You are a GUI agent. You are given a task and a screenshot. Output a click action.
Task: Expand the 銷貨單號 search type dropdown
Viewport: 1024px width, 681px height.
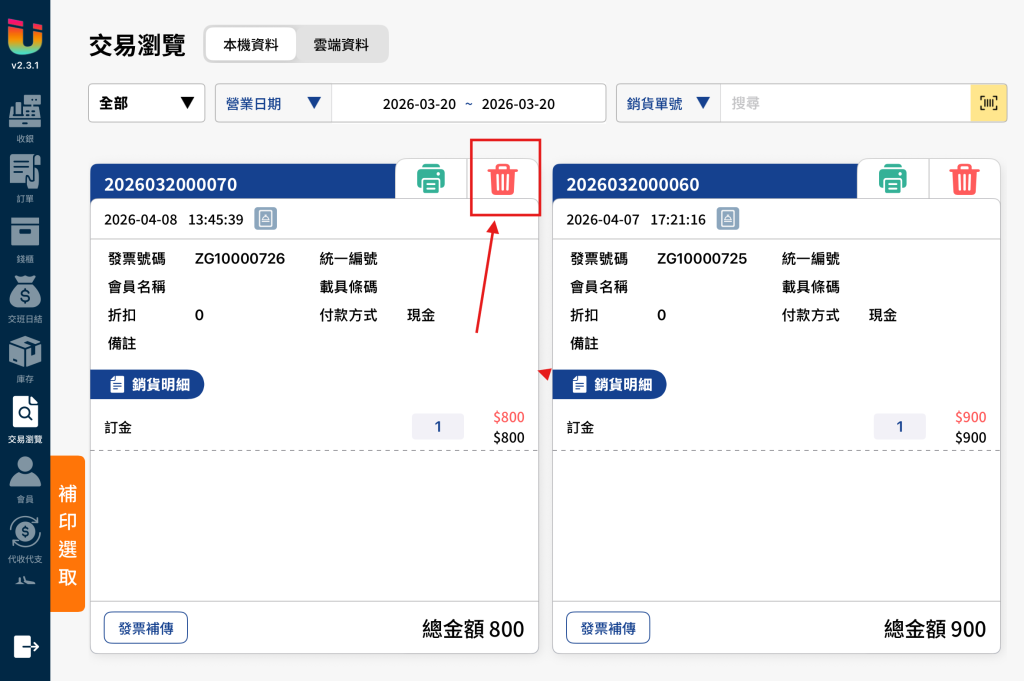[x=668, y=103]
